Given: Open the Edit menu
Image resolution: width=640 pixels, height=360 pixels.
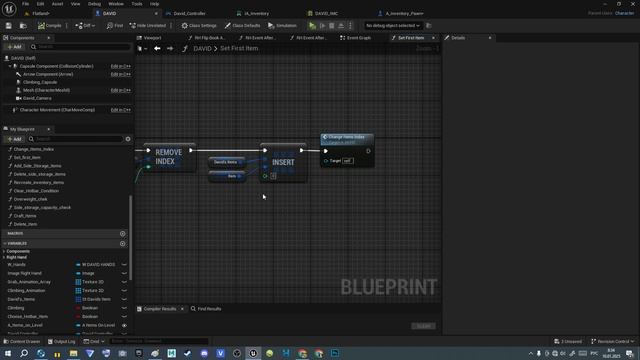Looking at the screenshot, I should [x=40, y=4].
